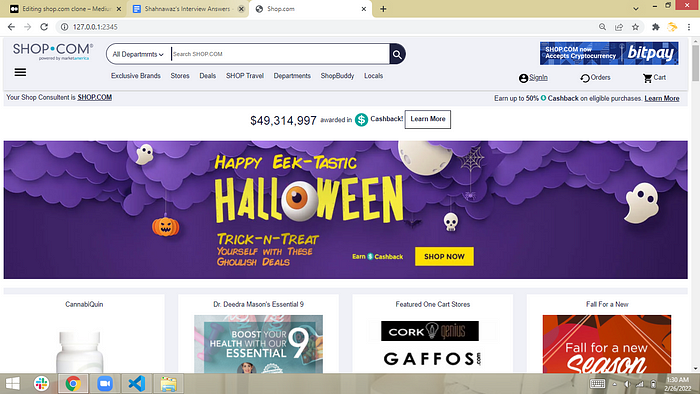Click the GAFFOS store logo
The width and height of the screenshot is (700, 394).
[432, 359]
